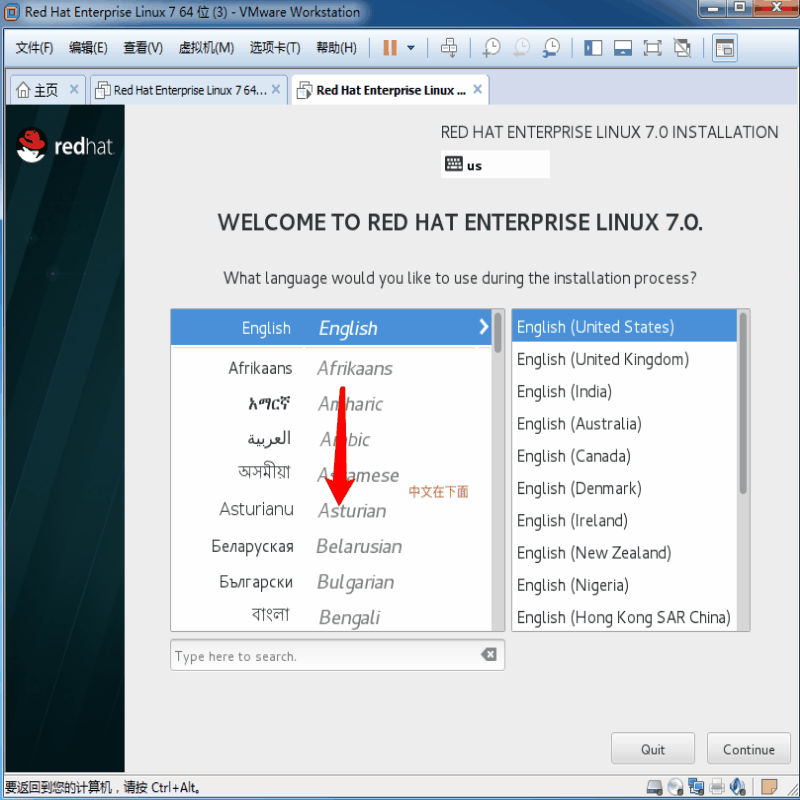Select Assamese in the language list

click(331, 474)
